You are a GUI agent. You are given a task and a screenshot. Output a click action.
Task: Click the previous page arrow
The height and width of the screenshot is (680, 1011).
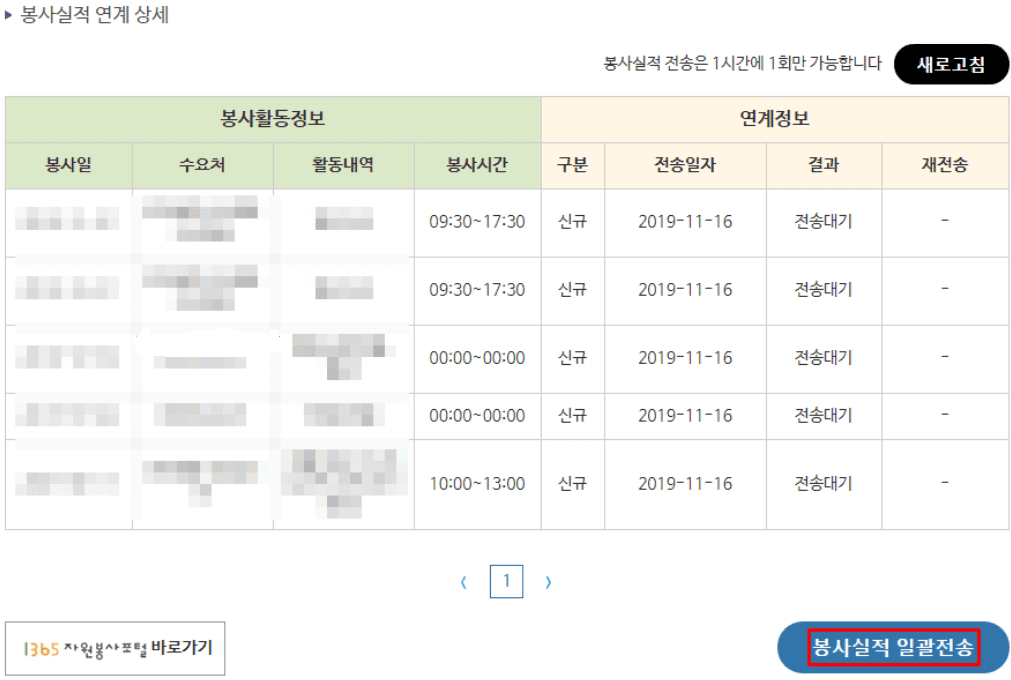(463, 582)
